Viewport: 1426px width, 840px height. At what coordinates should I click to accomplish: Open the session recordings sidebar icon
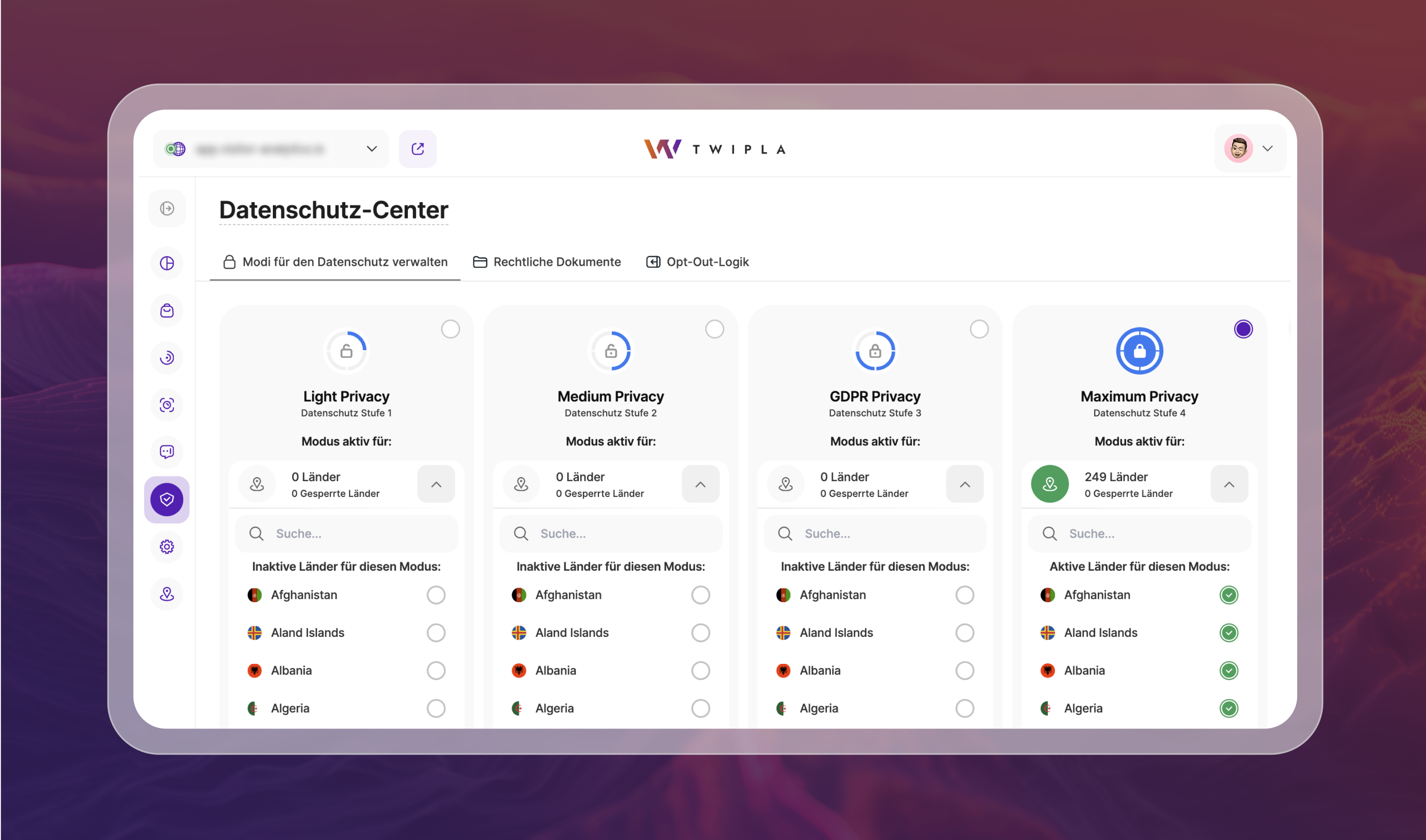166,358
